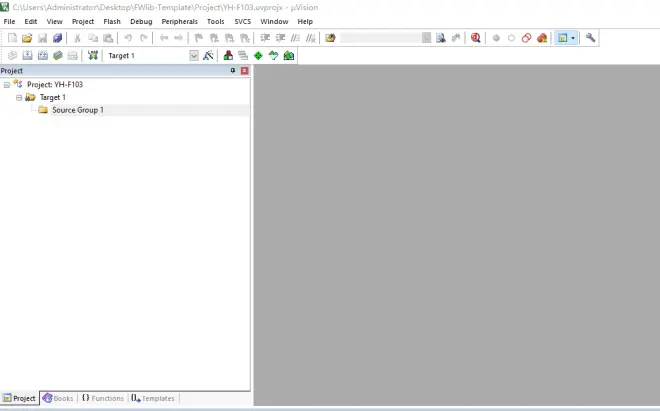Select the Project tab at bottom
The height and width of the screenshot is (411, 660).
pos(19,398)
